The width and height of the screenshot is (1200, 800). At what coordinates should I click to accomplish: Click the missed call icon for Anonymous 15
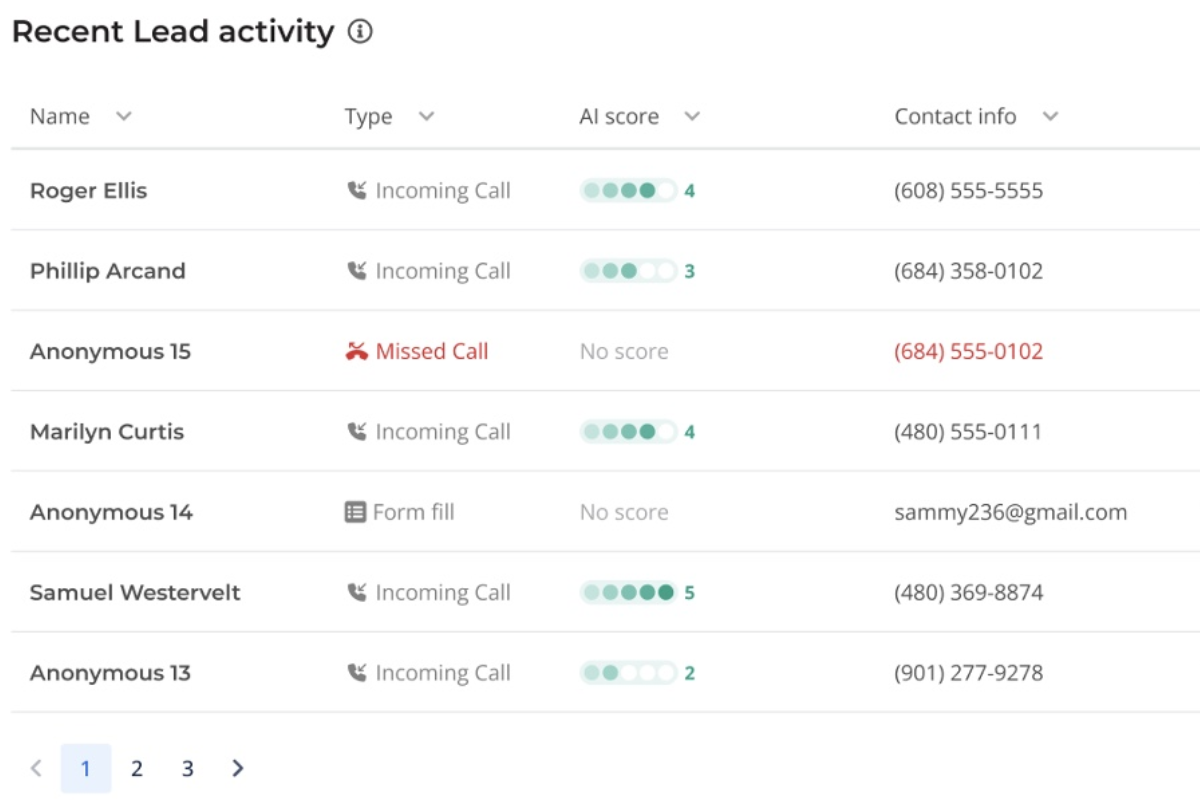(356, 352)
